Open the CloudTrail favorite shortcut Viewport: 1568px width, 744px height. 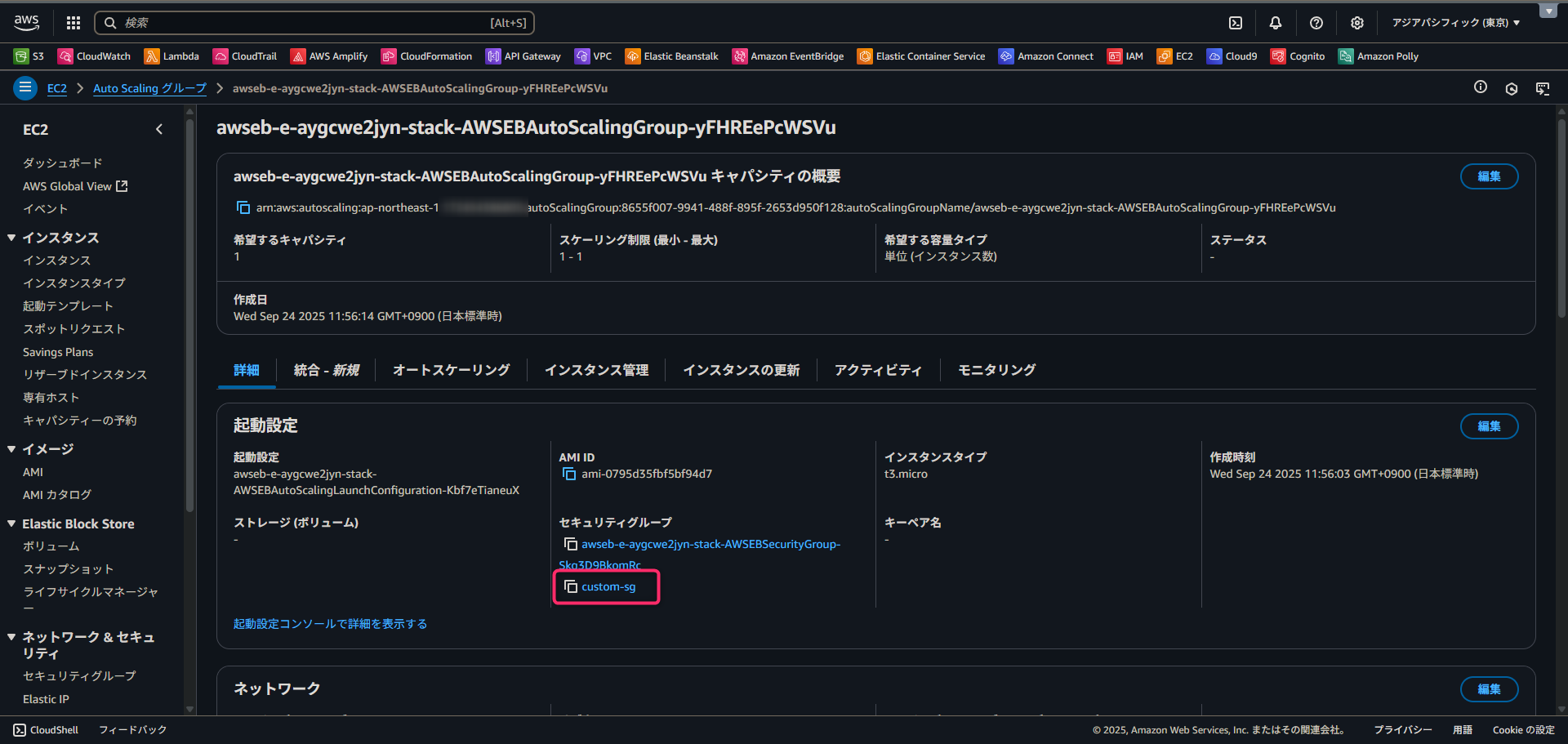coord(245,56)
